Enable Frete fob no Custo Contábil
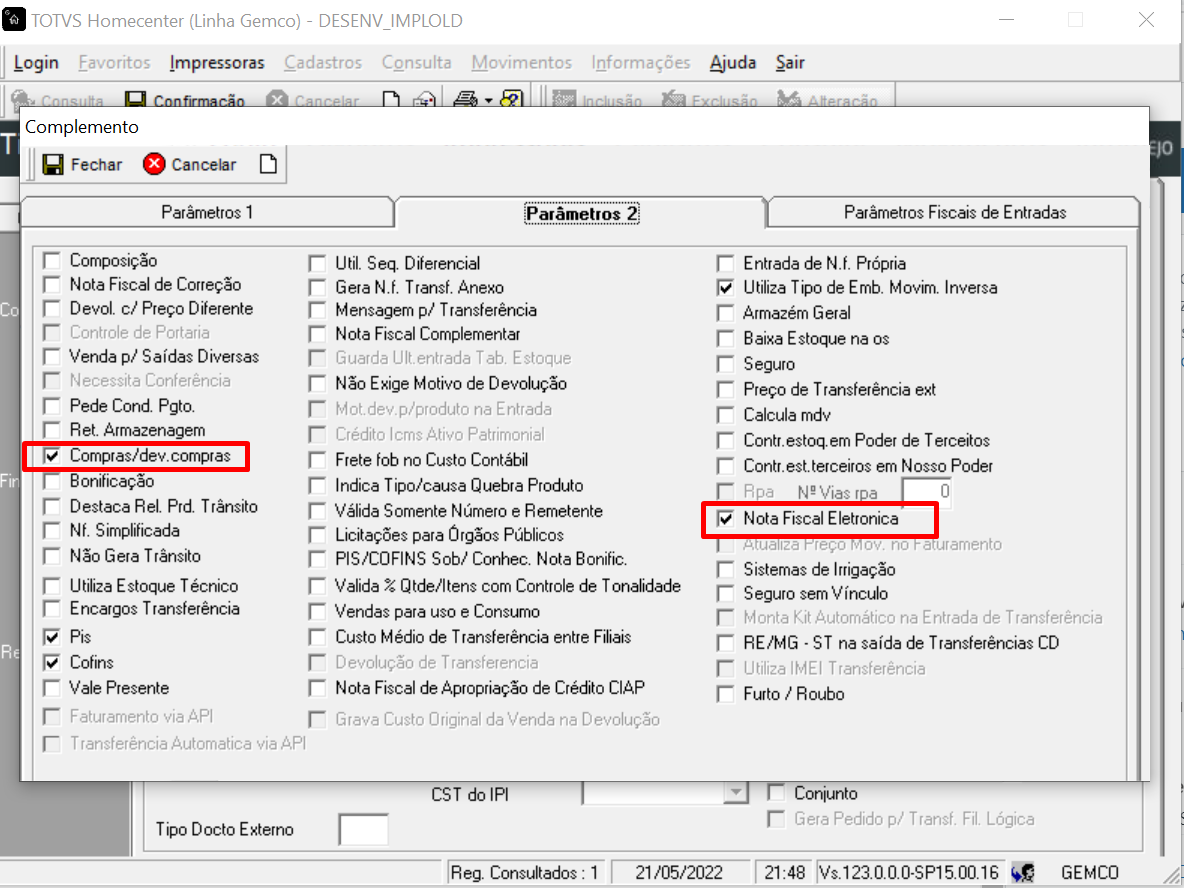The image size is (1184, 888). tap(317, 461)
